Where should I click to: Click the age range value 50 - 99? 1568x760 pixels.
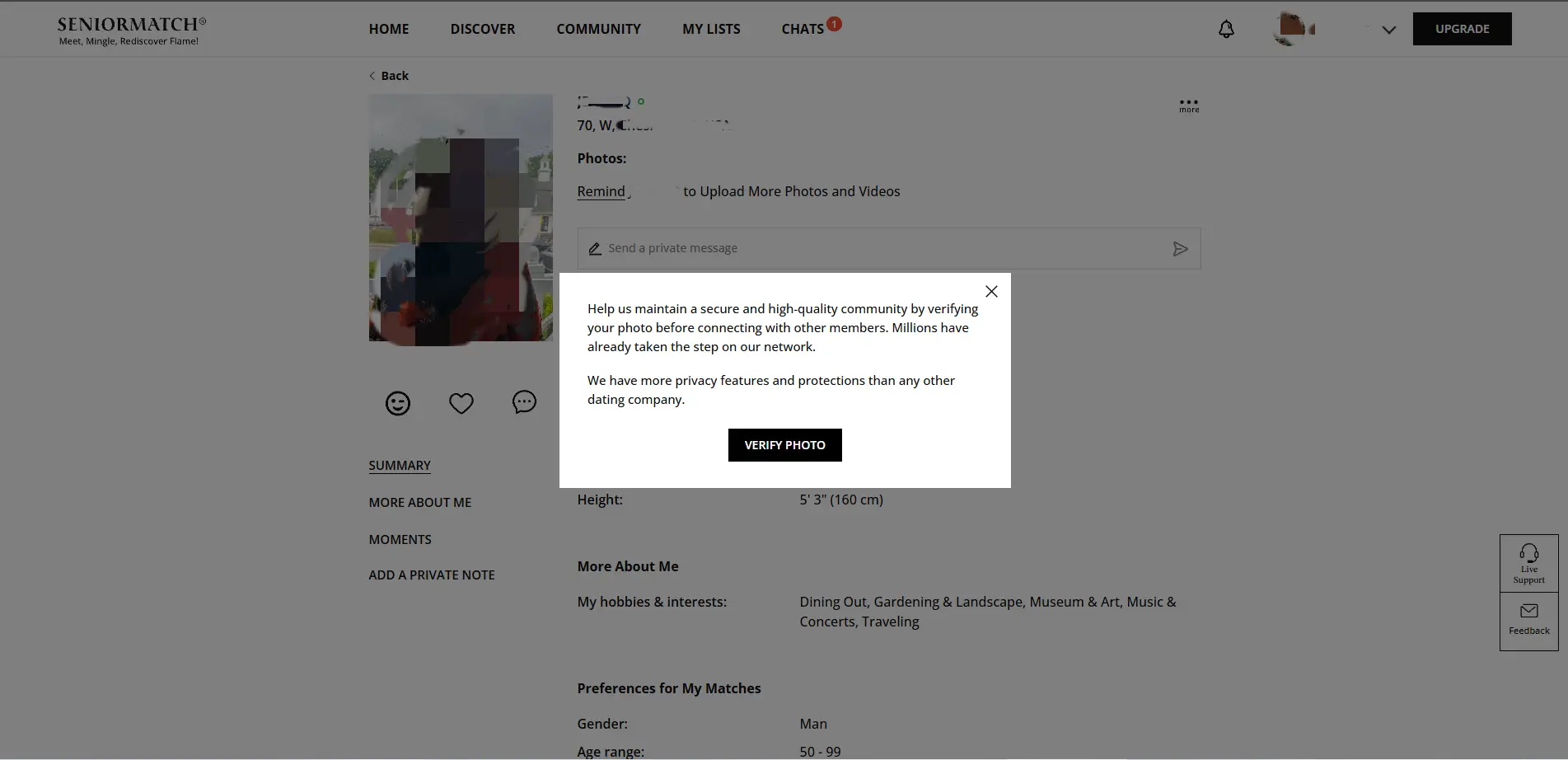pyautogui.click(x=820, y=752)
